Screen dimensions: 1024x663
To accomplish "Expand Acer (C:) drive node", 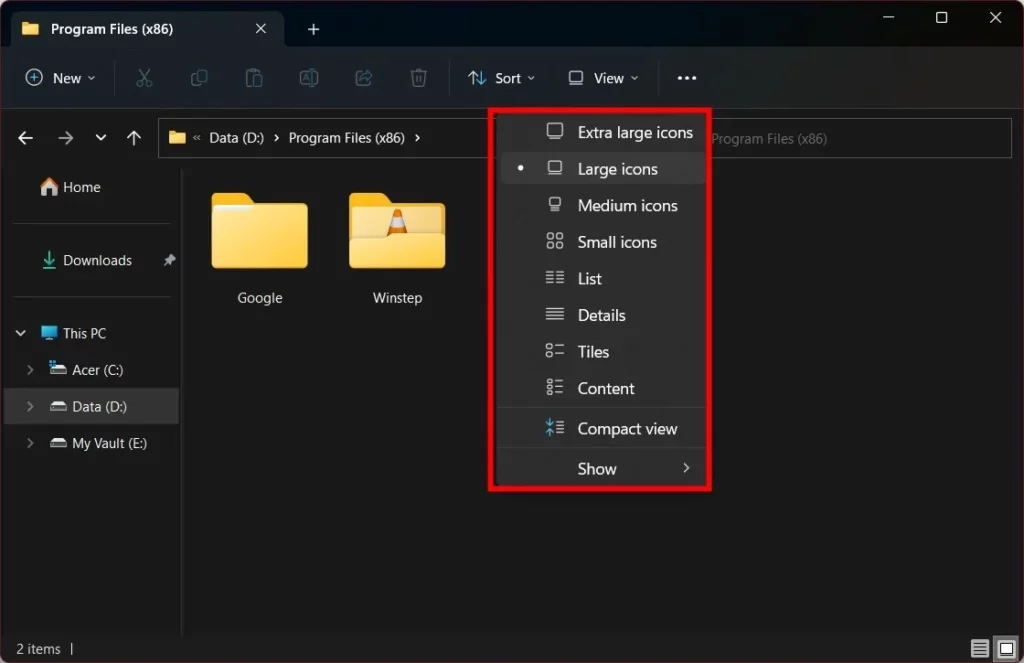I will click(29, 370).
